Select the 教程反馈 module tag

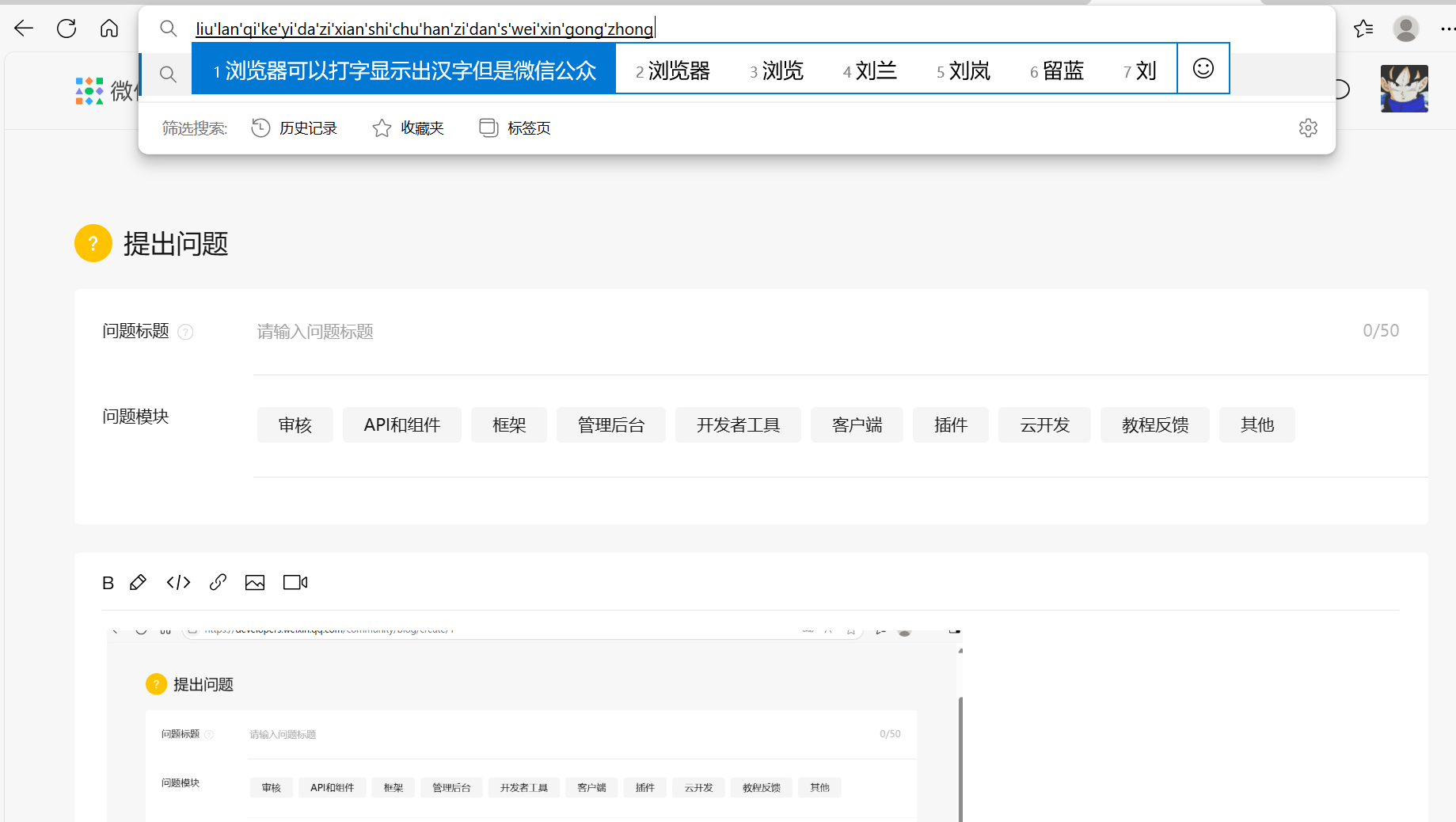coord(1155,425)
